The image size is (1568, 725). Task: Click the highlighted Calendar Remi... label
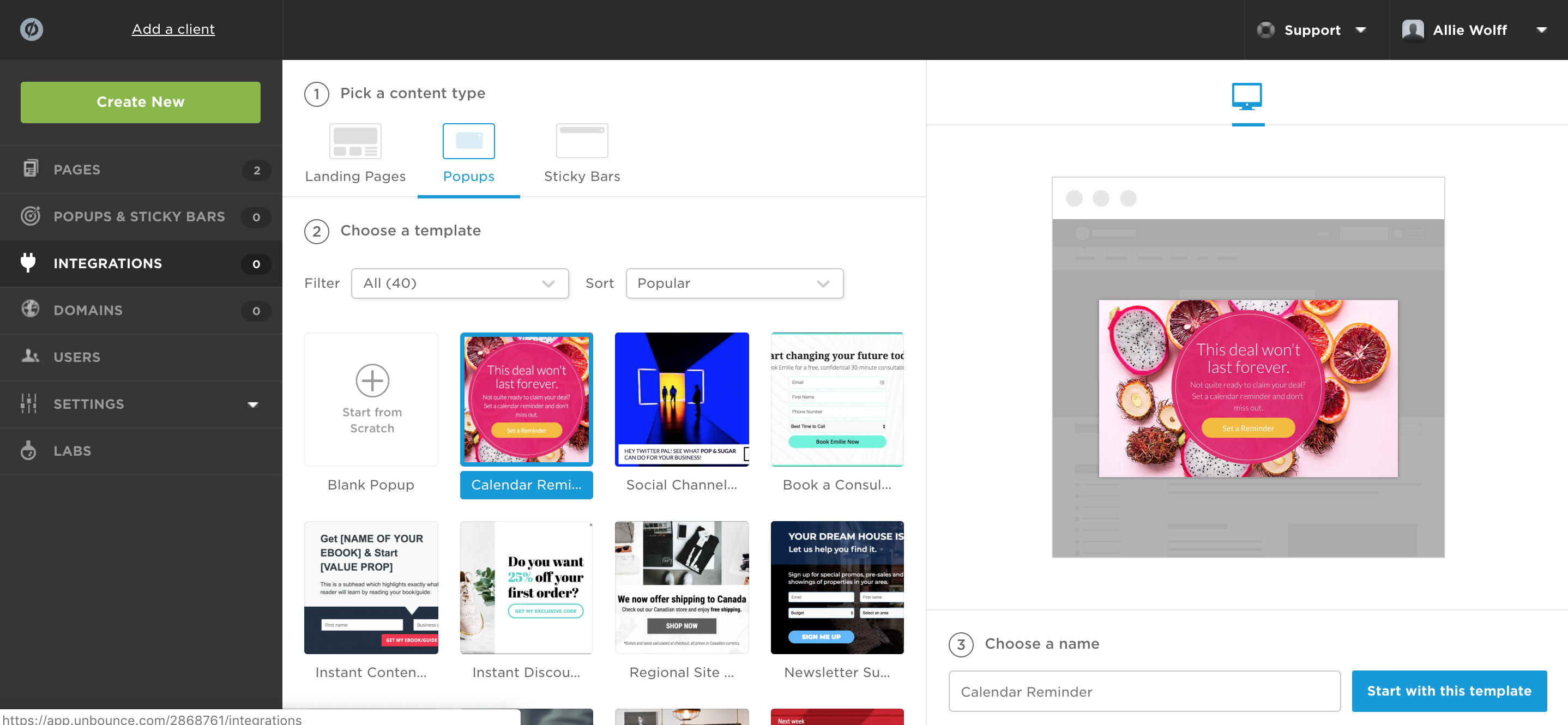coord(527,485)
